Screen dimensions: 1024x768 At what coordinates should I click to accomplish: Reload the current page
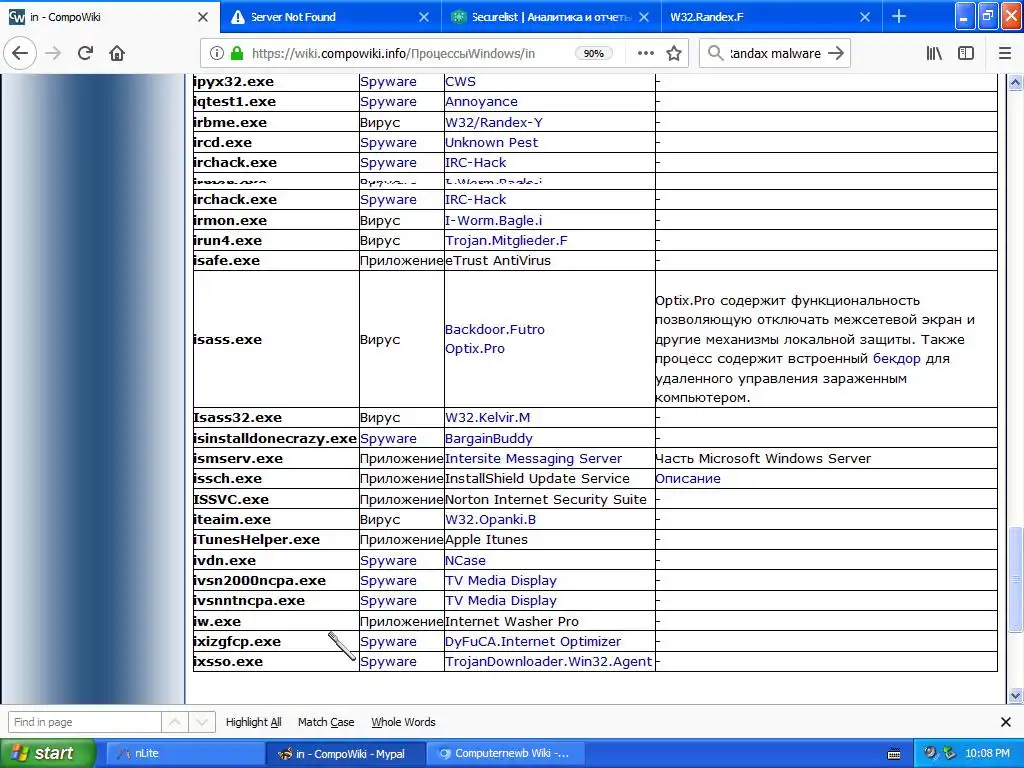coord(86,53)
